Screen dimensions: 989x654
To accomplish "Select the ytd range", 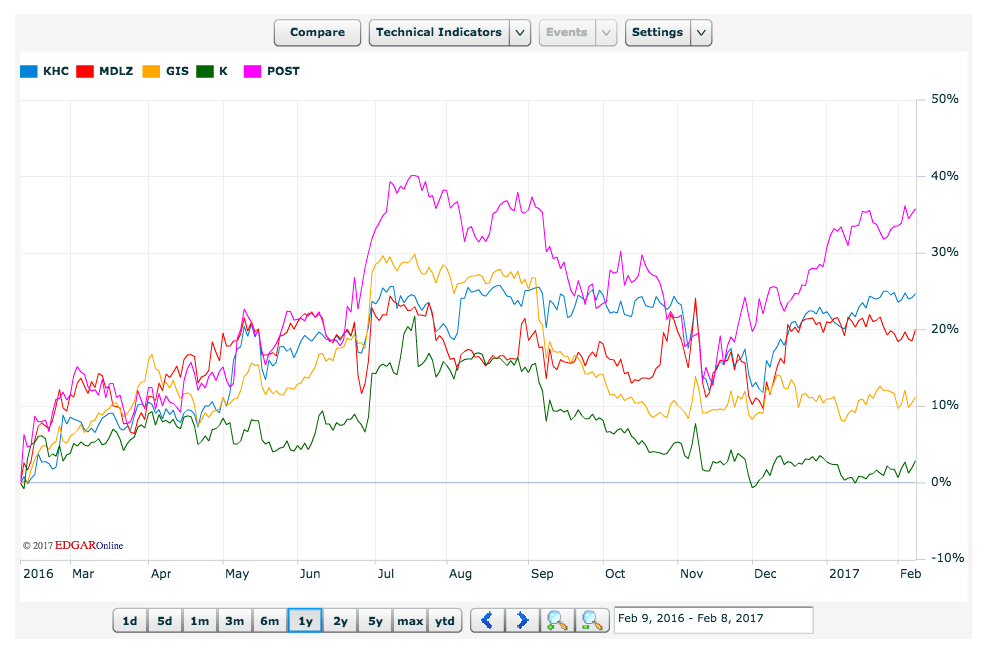I will pos(445,621).
